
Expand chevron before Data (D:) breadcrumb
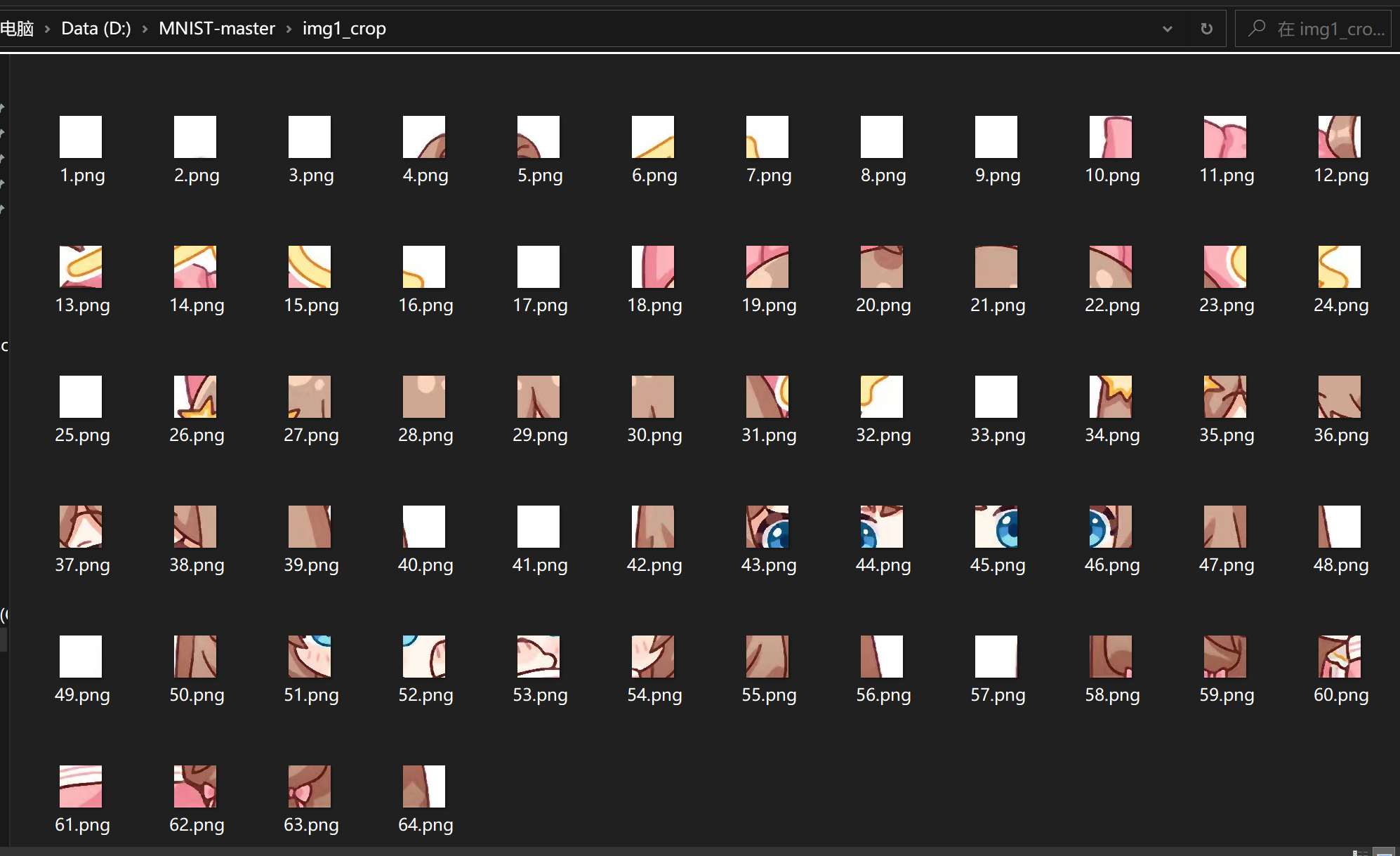point(47,29)
